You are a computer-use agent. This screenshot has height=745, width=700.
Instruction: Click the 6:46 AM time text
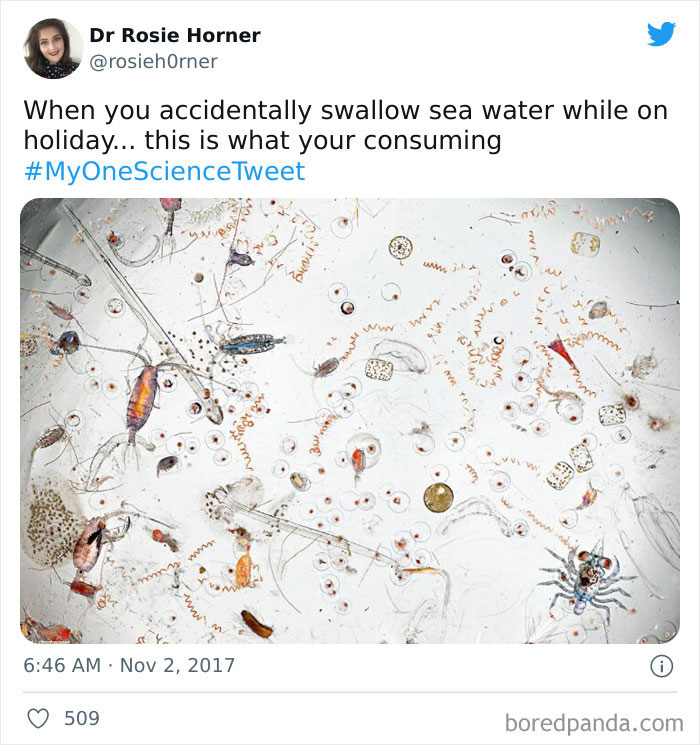pyautogui.click(x=62, y=666)
